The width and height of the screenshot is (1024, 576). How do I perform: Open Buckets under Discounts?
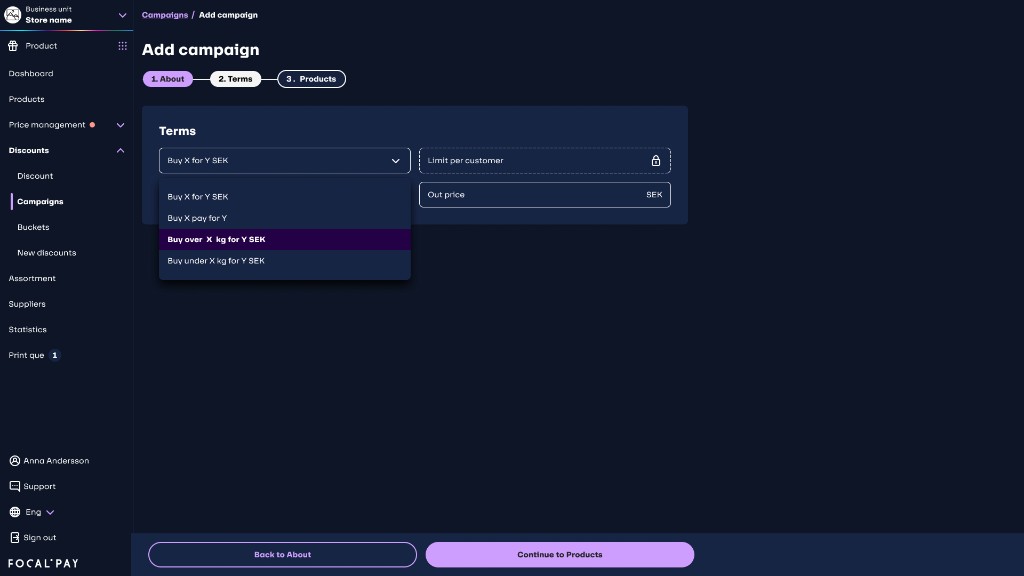click(x=33, y=227)
